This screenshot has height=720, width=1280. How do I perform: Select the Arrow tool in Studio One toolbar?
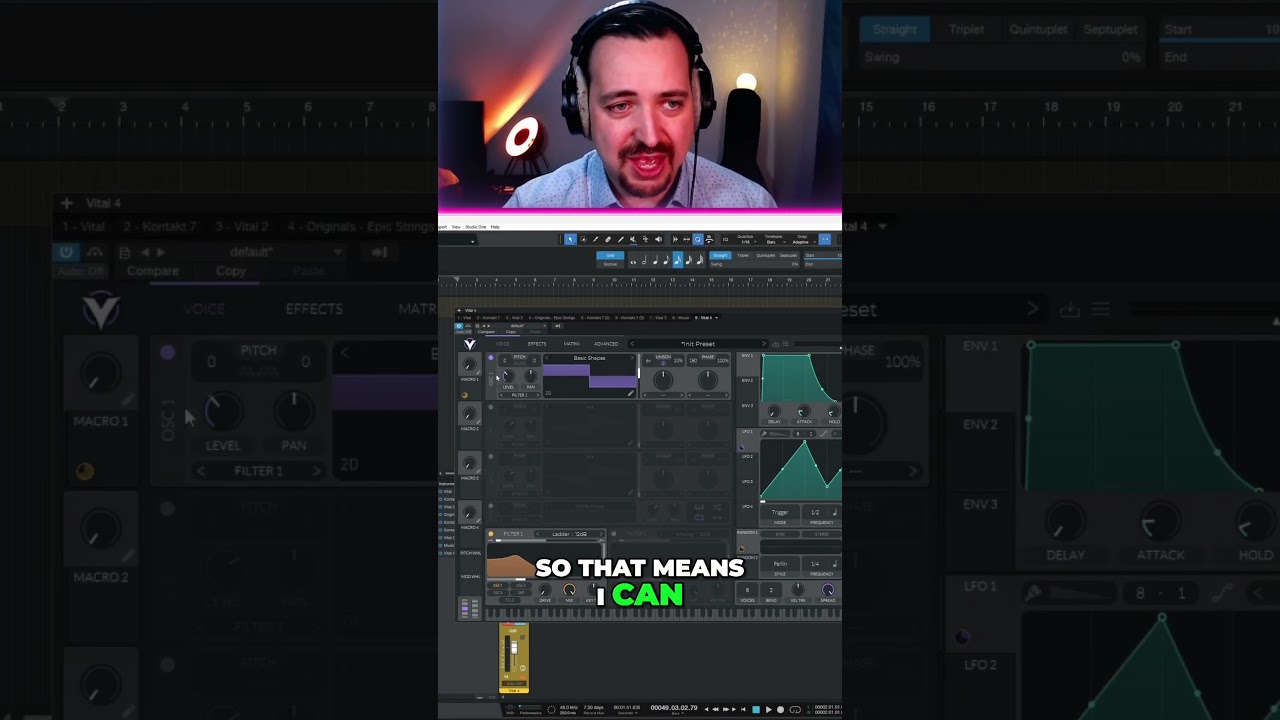tap(570, 239)
